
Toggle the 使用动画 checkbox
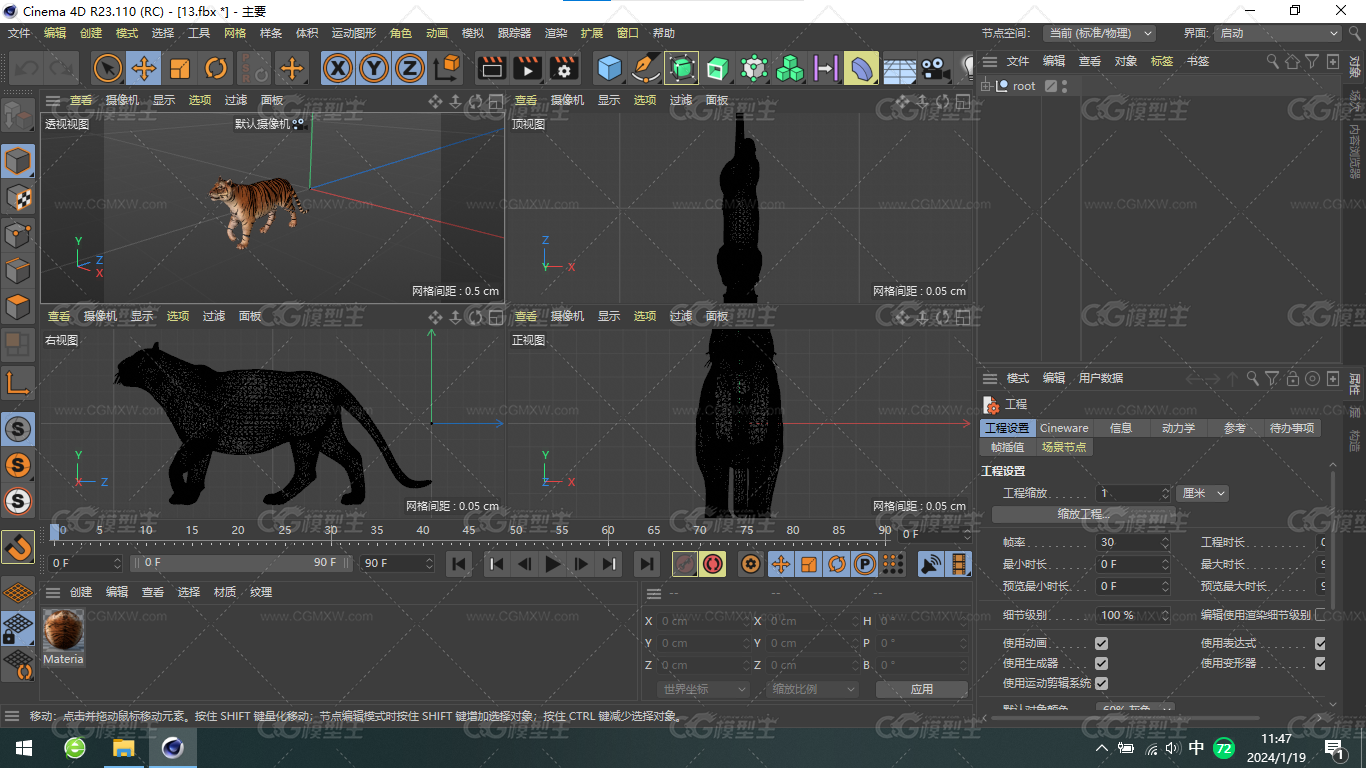pyautogui.click(x=1101, y=643)
